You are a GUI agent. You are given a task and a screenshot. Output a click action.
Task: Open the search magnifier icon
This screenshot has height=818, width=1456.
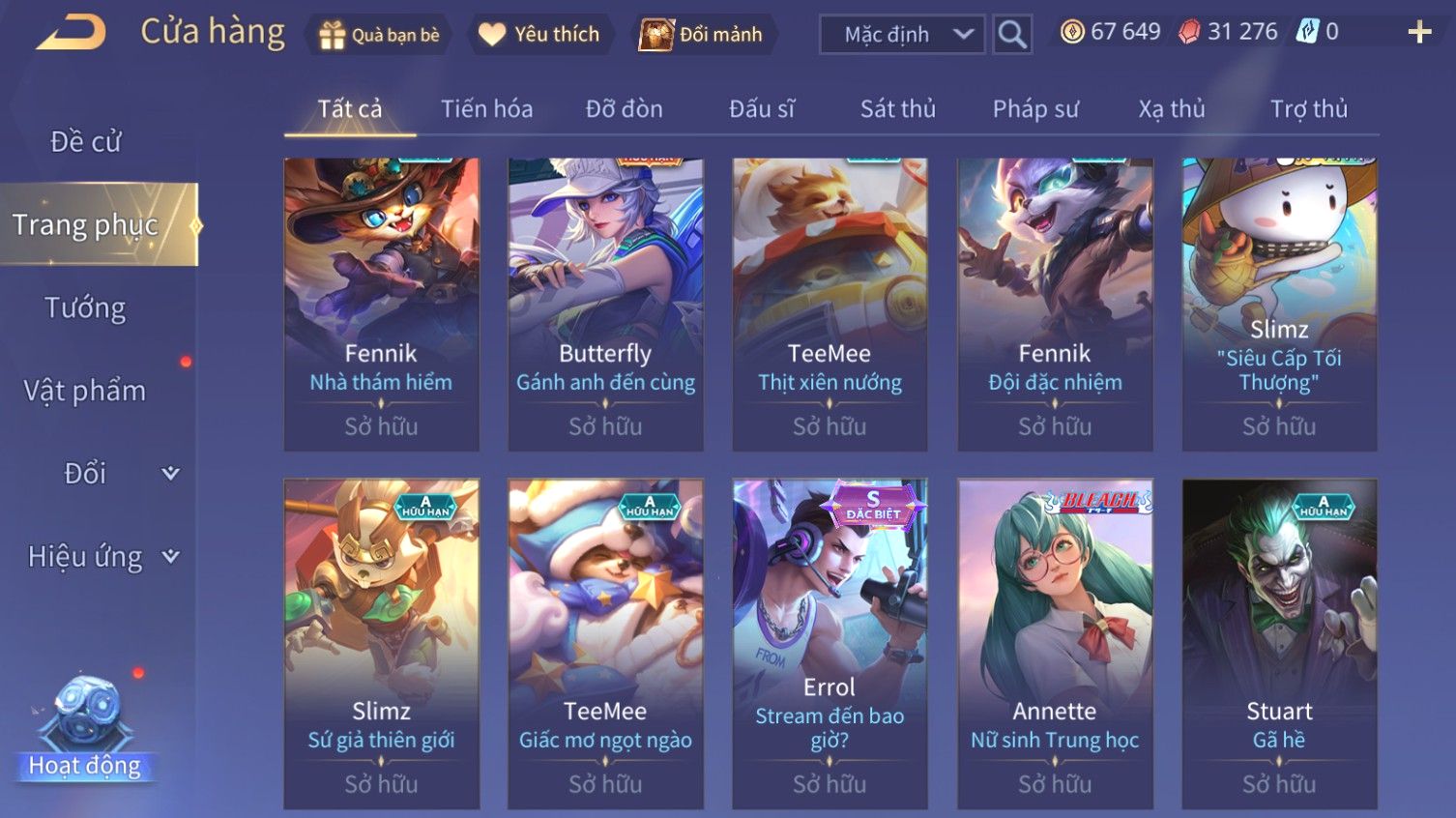(1012, 34)
